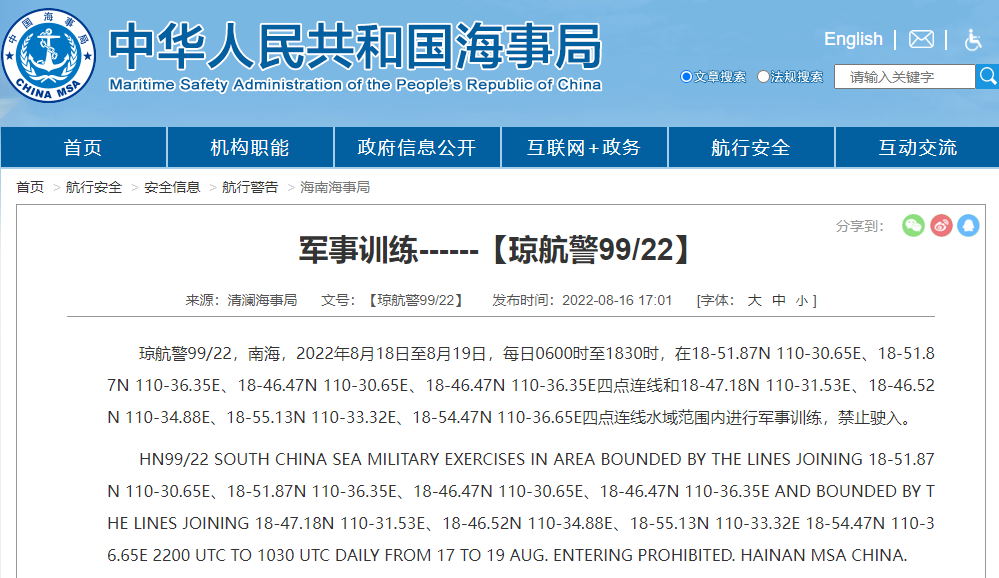Share the article via QQ
The image size is (999, 578).
click(x=966, y=227)
